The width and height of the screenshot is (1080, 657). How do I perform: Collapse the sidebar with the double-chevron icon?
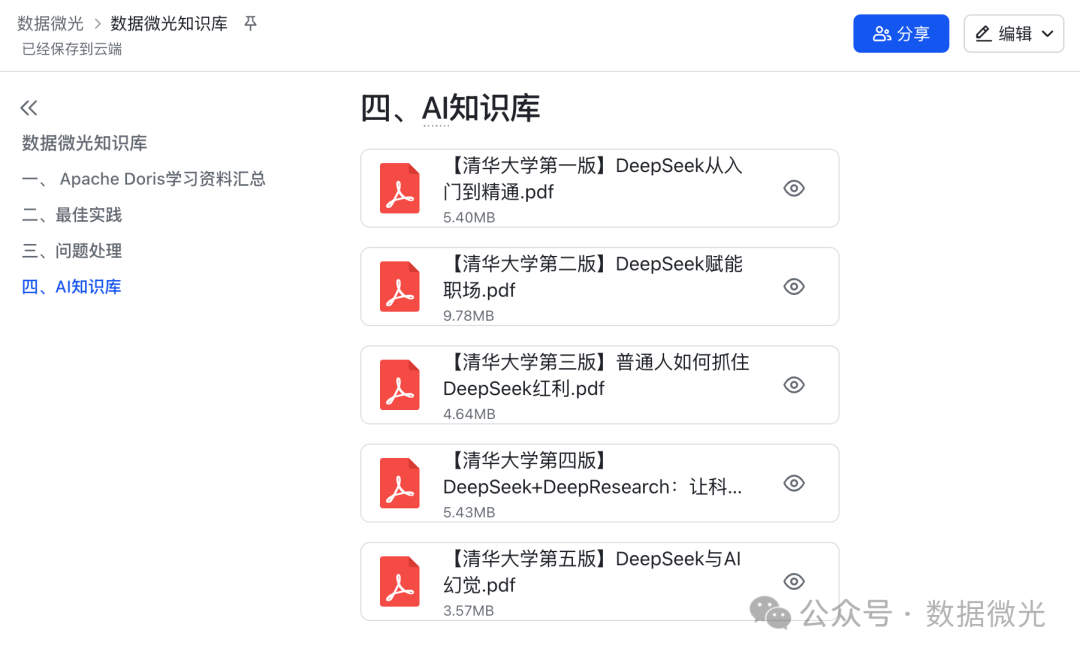29,107
